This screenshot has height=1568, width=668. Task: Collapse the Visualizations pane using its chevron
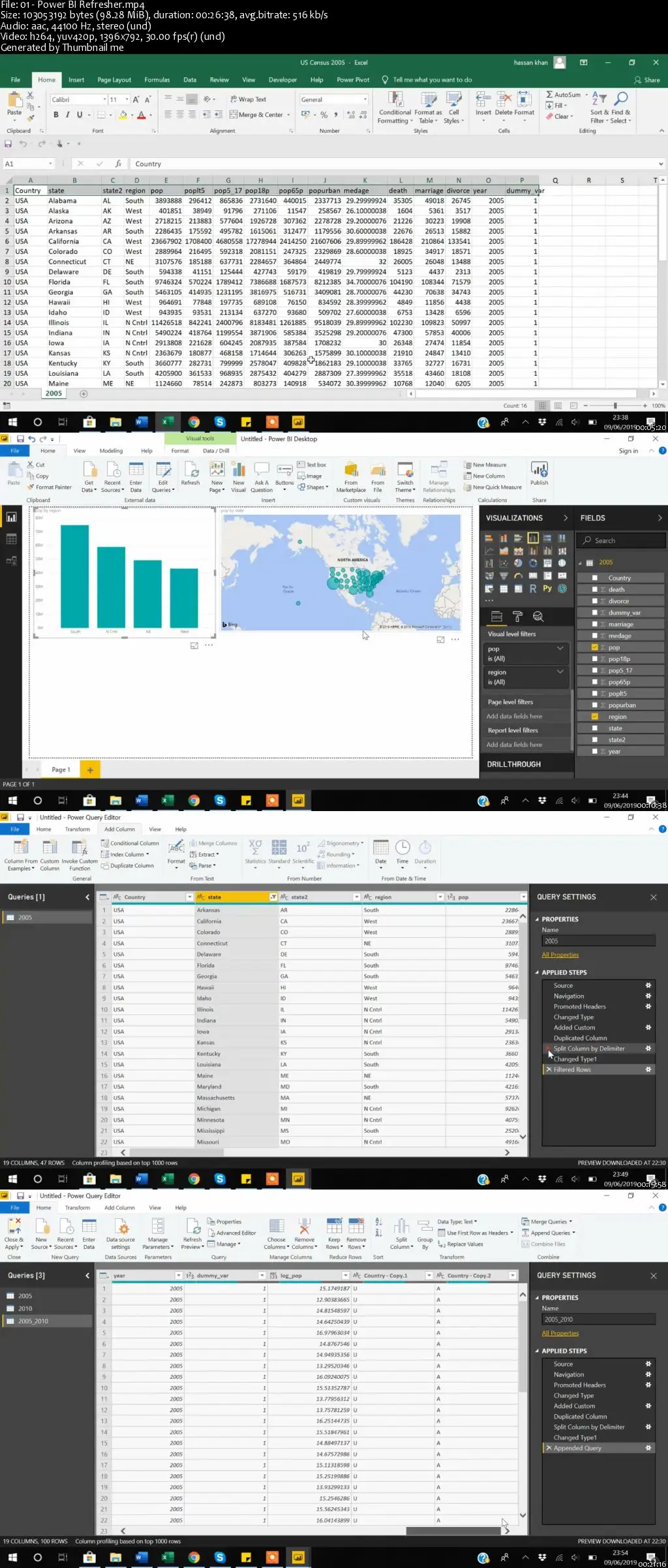pyautogui.click(x=566, y=517)
